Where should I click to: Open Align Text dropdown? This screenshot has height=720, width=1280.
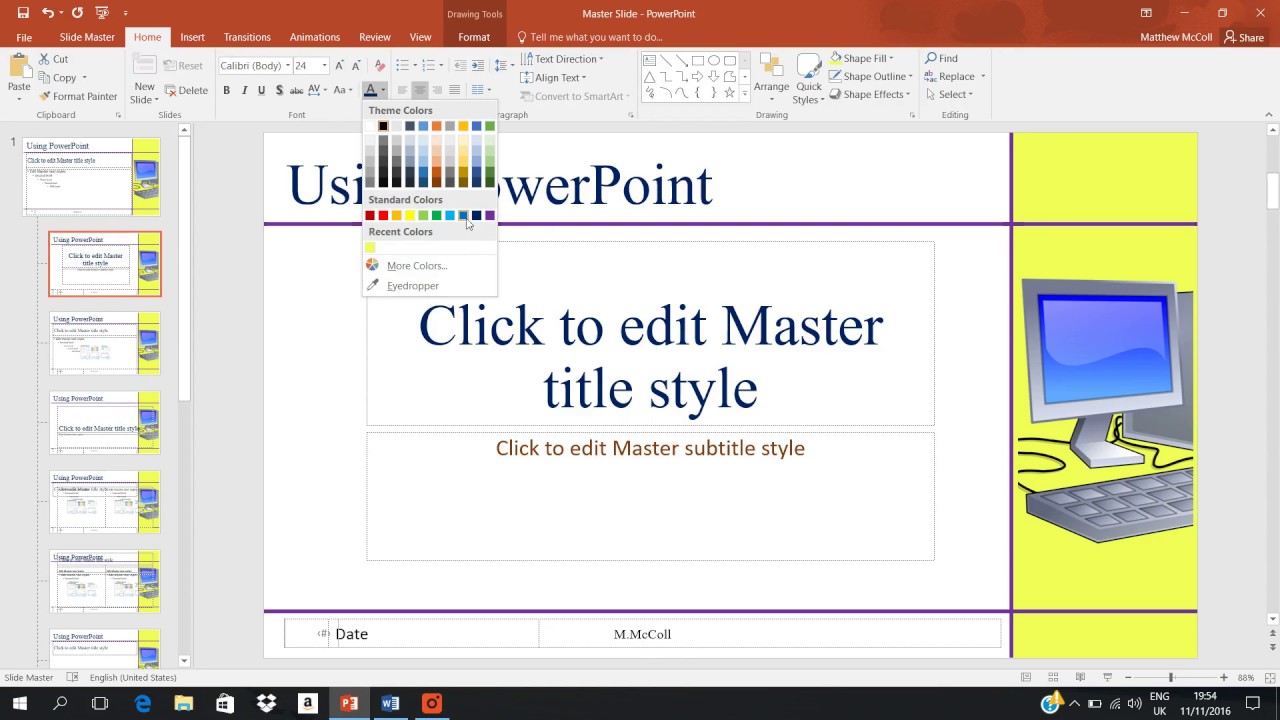click(x=552, y=77)
